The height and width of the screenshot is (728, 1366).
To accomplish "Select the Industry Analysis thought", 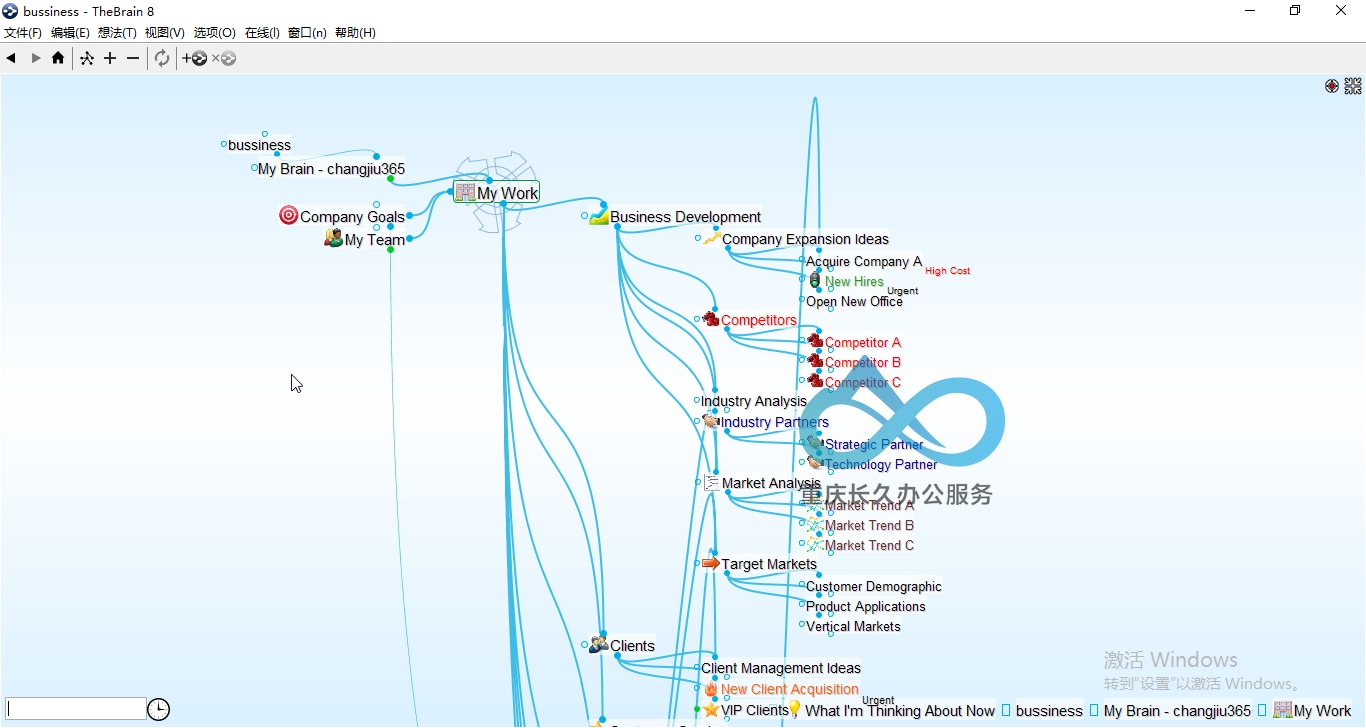I will [x=753, y=401].
